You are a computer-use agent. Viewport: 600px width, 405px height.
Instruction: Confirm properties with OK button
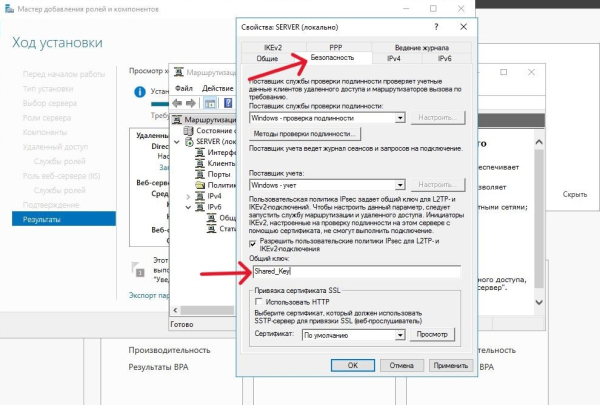pos(353,365)
